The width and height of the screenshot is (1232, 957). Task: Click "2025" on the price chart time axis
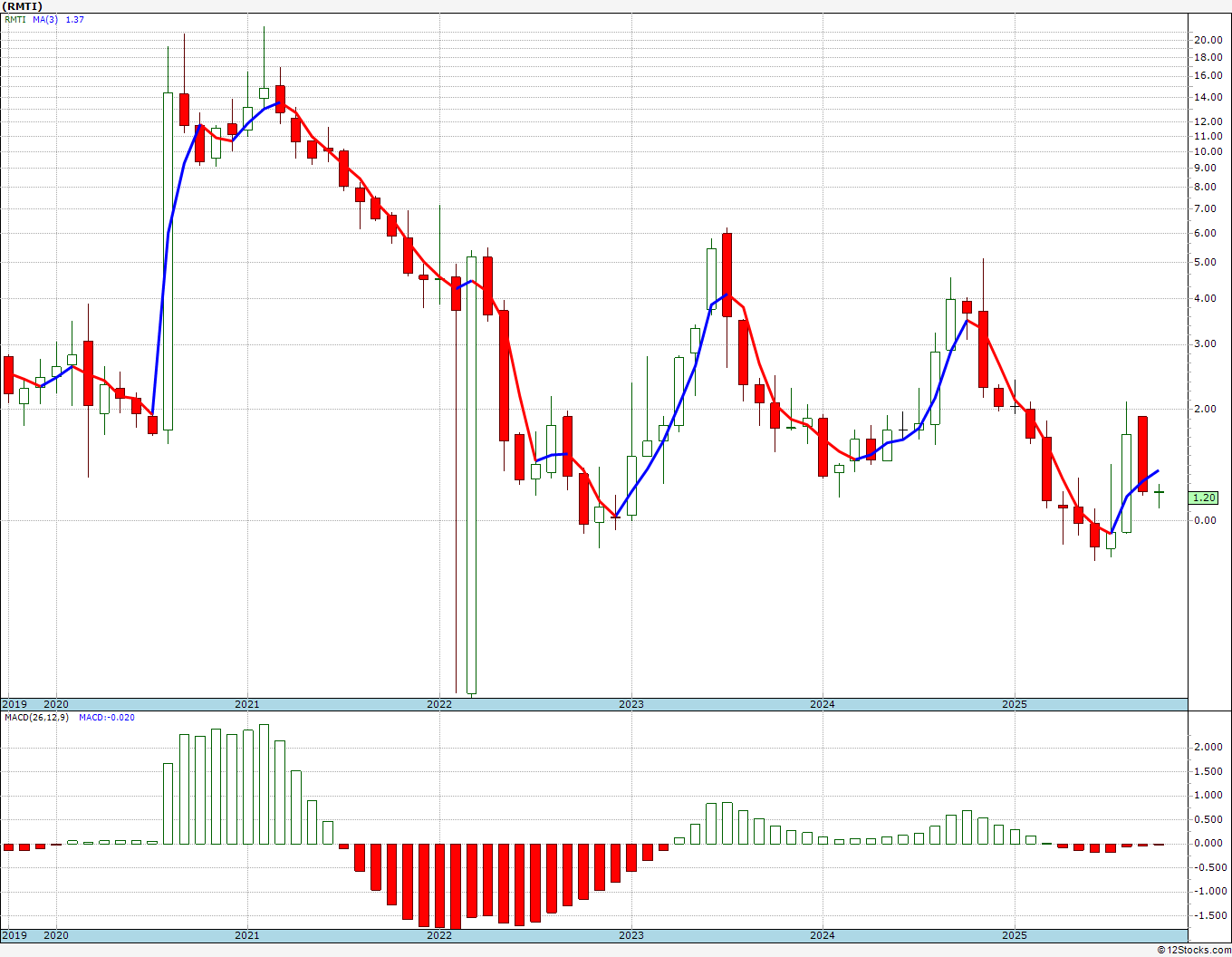pos(1015,704)
